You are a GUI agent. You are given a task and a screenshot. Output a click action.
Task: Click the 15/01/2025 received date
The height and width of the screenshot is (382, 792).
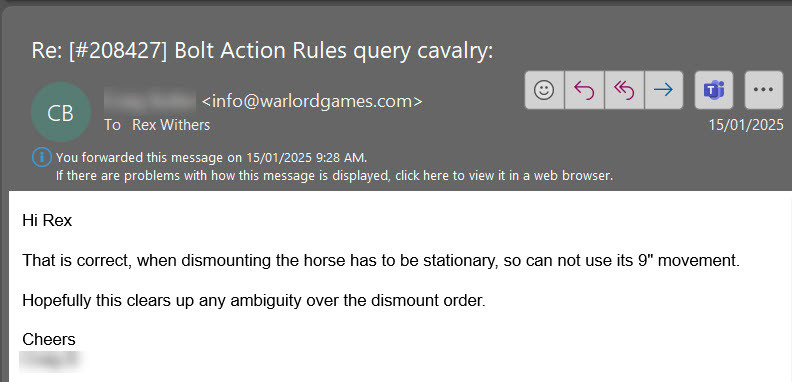[x=746, y=125]
